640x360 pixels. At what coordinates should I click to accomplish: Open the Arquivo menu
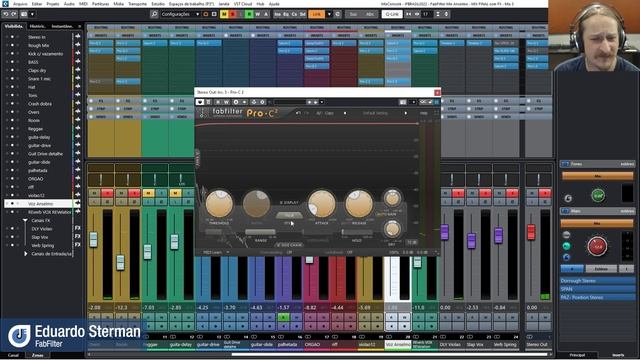click(x=20, y=4)
